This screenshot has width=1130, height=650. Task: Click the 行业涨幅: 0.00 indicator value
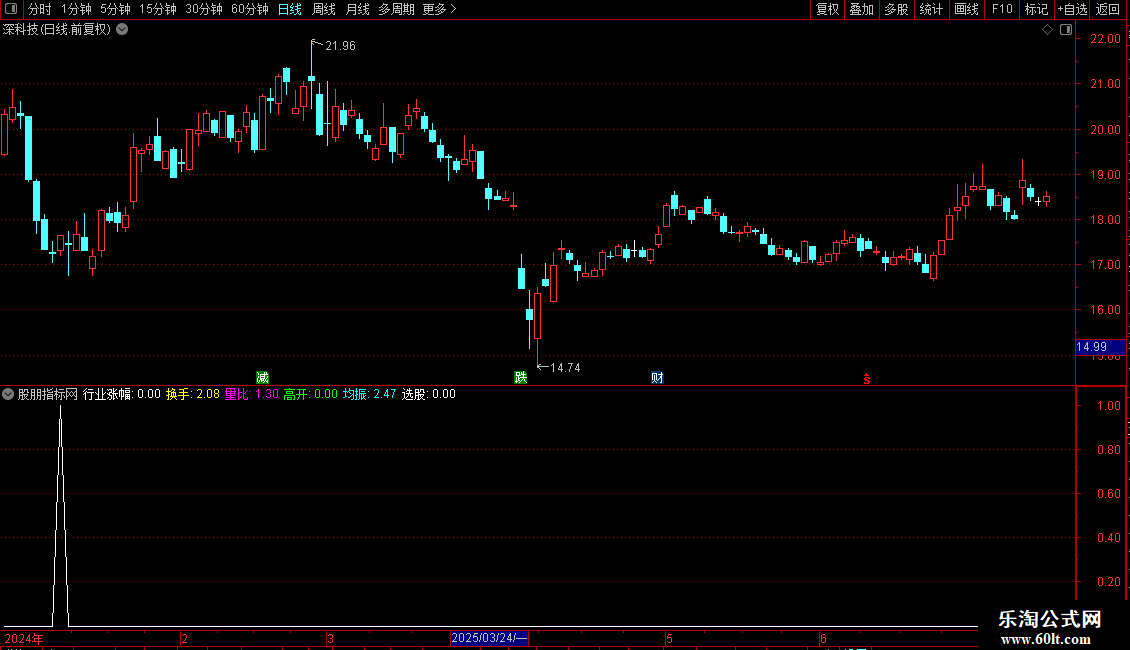[x=122, y=394]
